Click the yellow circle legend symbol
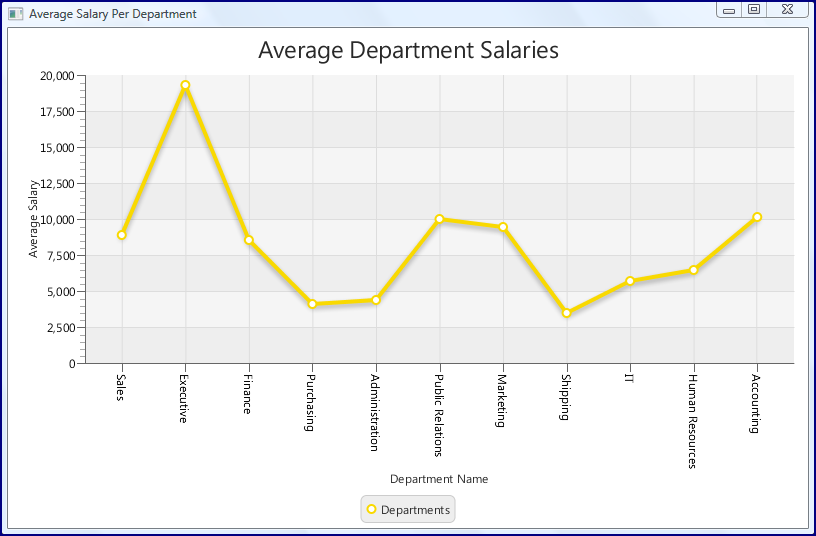The height and width of the screenshot is (536, 816). click(x=371, y=509)
